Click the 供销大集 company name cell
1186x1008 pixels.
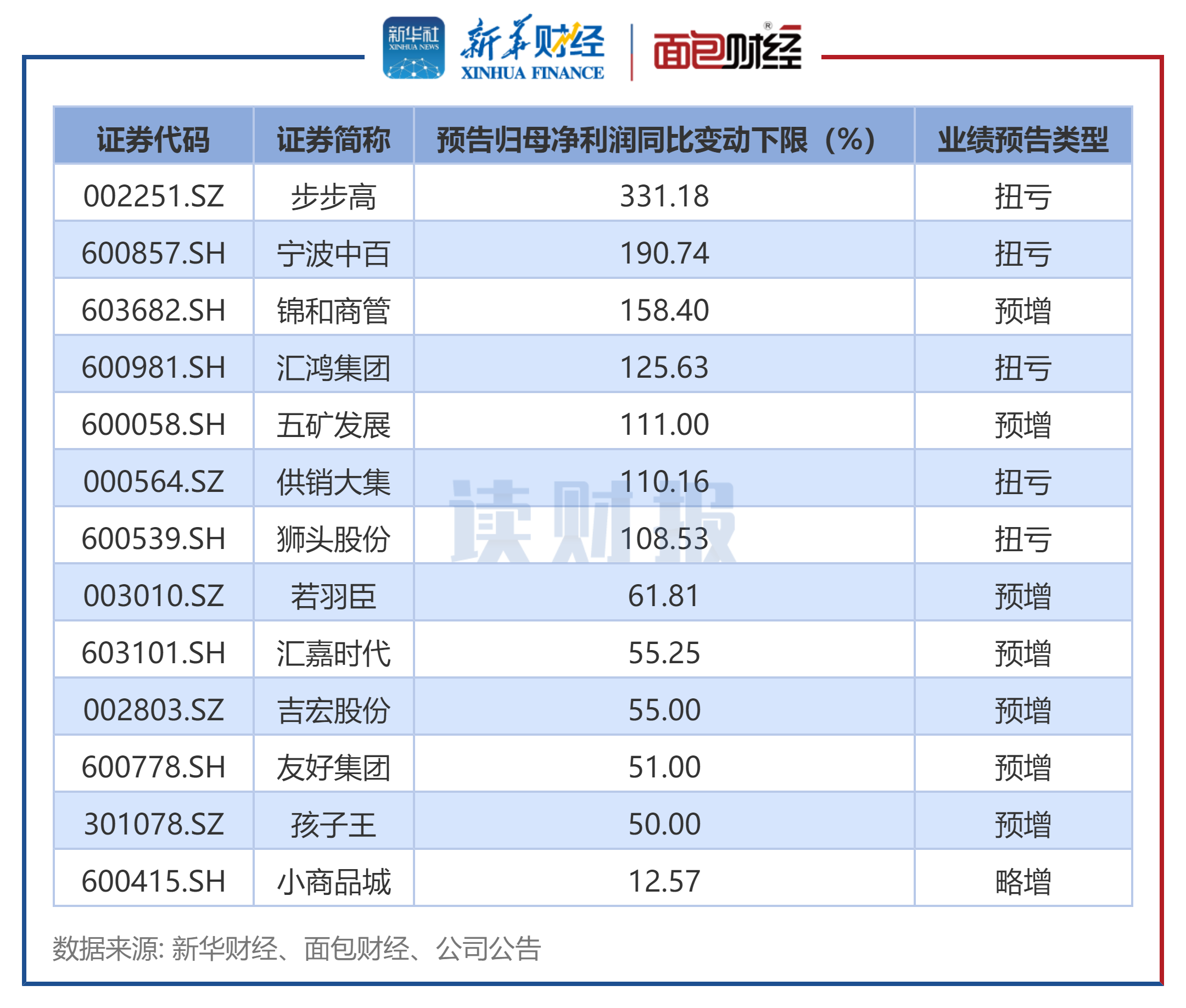[x=333, y=481]
